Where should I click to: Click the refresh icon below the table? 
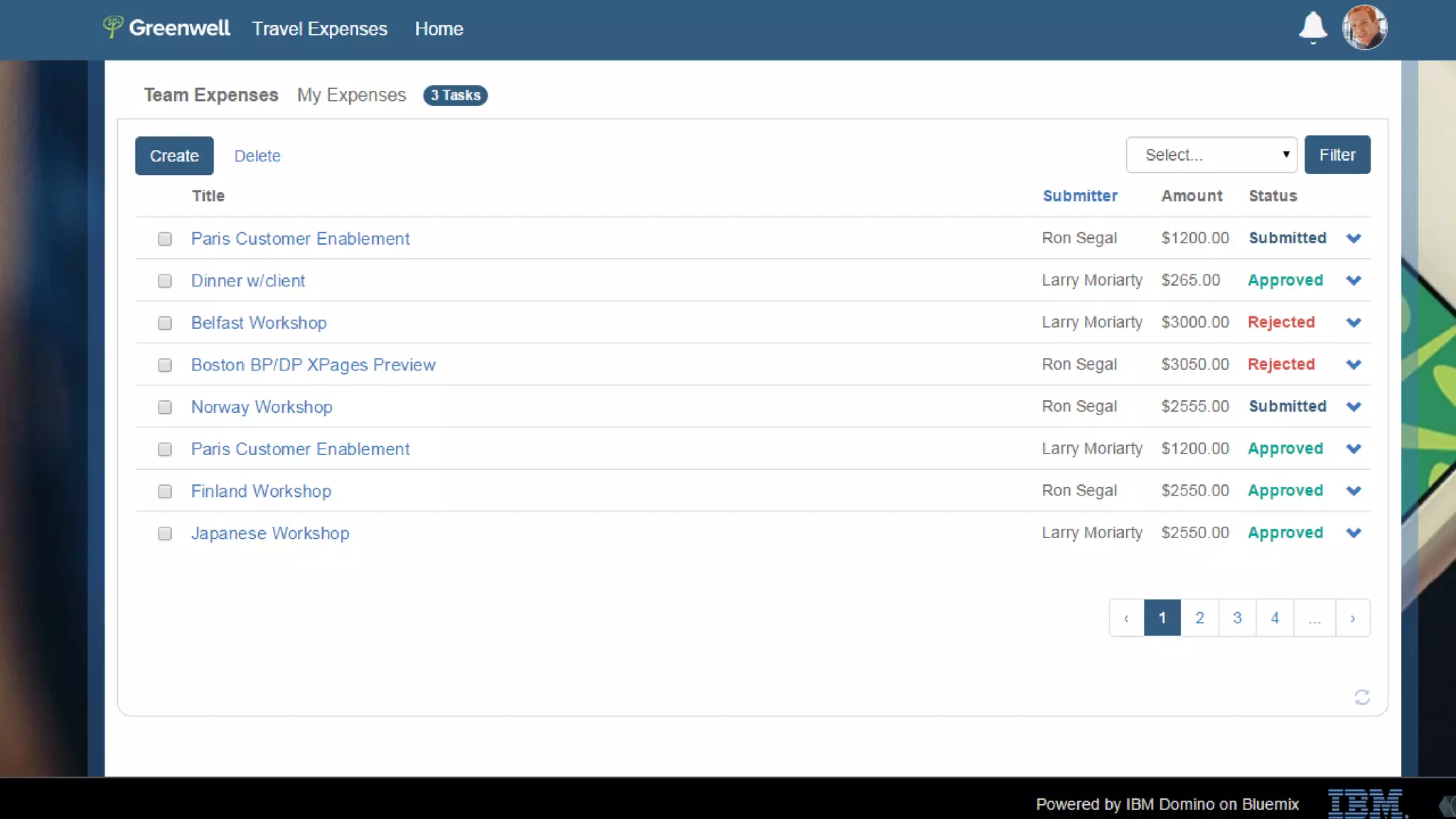(x=1361, y=697)
